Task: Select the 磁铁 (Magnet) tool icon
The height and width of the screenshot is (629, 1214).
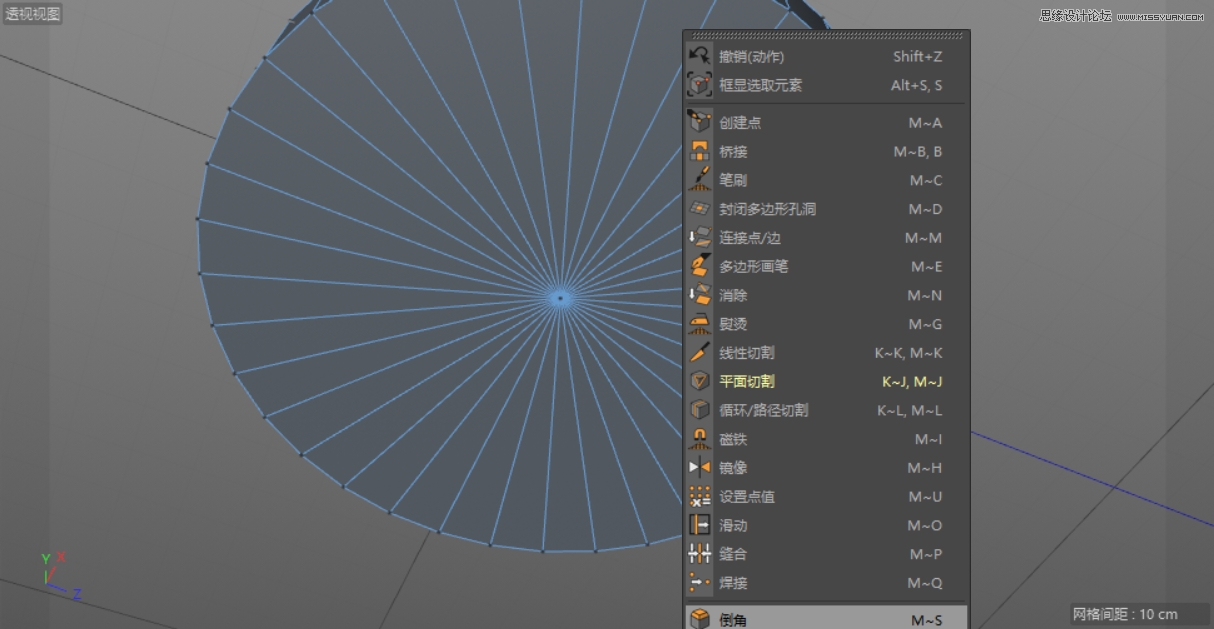Action: (699, 438)
